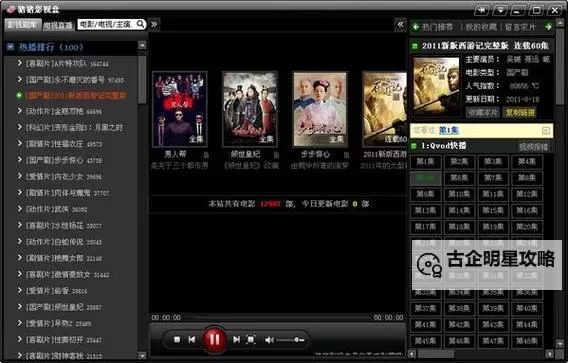The image size is (568, 363).
Task: Select episode 第1集 button
Action: 425,162
